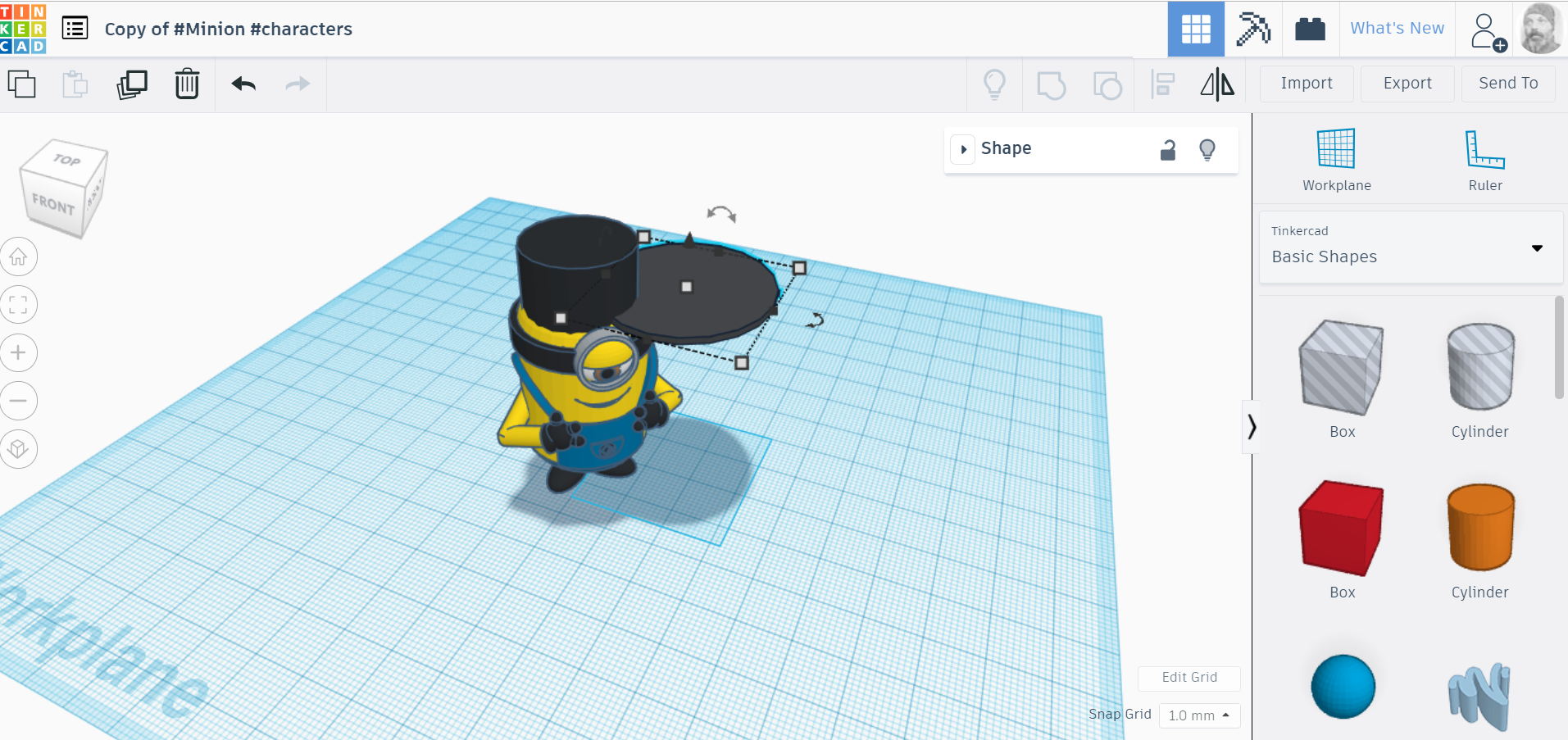Redo the last action
The height and width of the screenshot is (740, 1568).
point(298,84)
